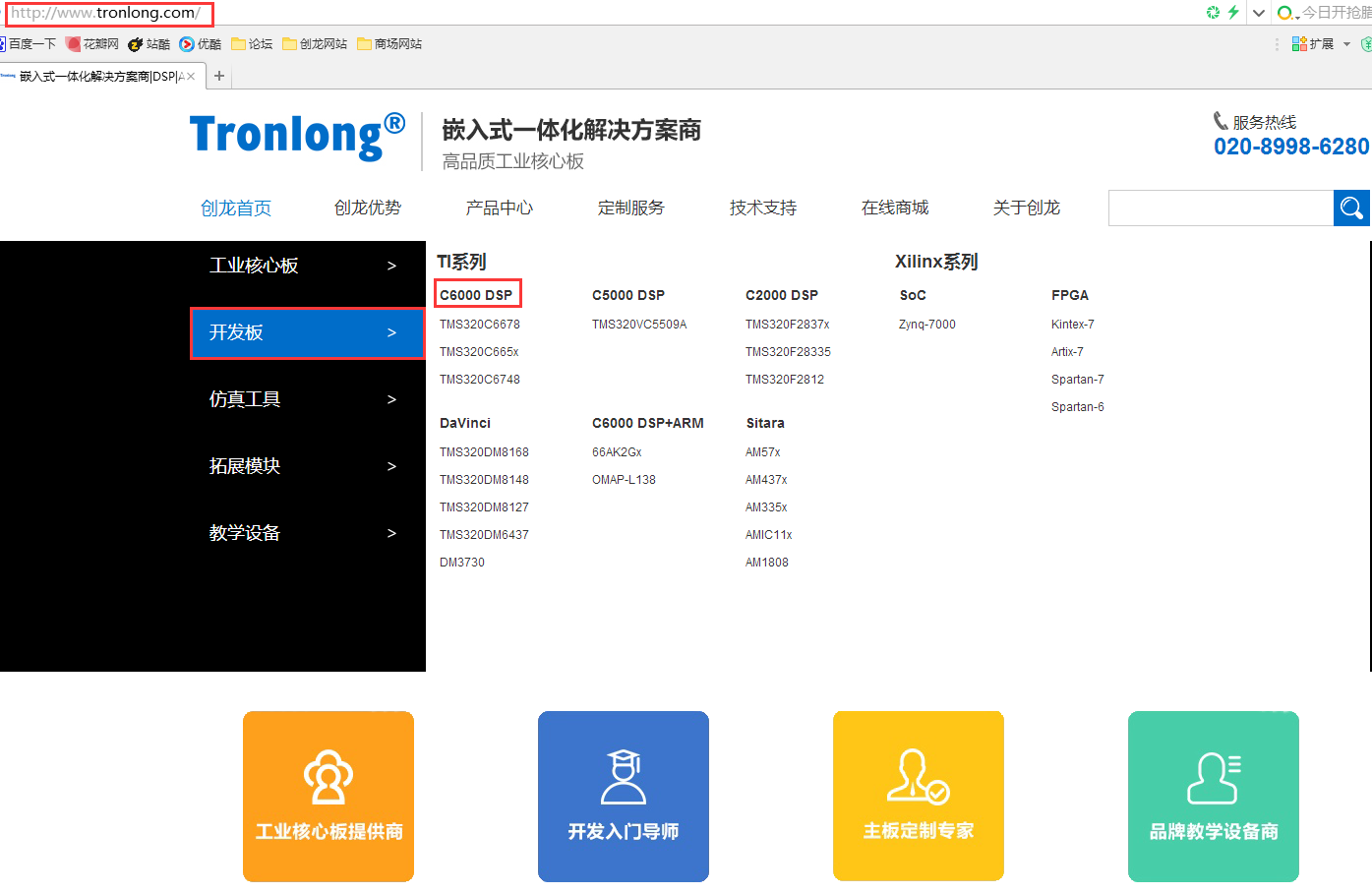This screenshot has width=1372, height=893.
Task: Open the 工业核心板提供商 orange tile
Action: coord(328,796)
